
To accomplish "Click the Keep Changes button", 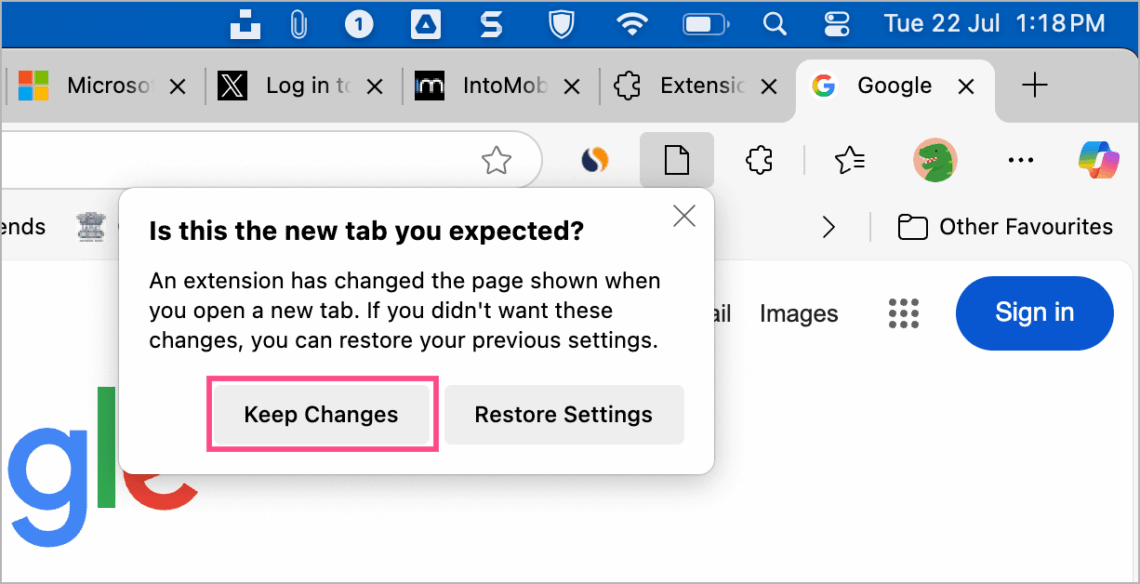I will click(321, 414).
